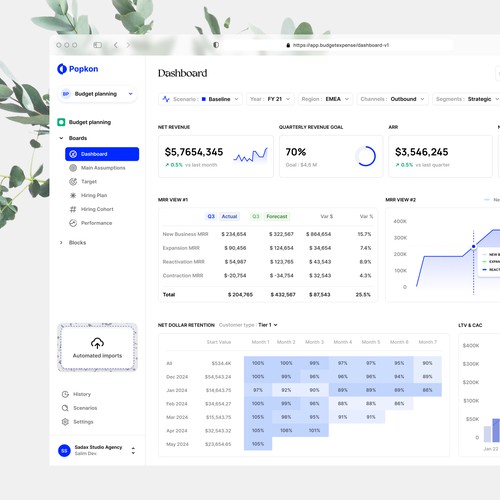Expand the Blocks section
This screenshot has width=500, height=500.
pyautogui.click(x=61, y=243)
